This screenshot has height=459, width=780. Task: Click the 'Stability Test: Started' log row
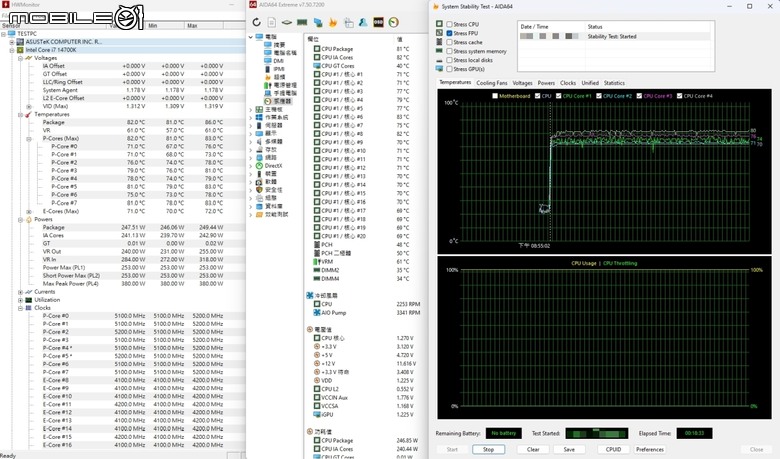[x=616, y=36]
